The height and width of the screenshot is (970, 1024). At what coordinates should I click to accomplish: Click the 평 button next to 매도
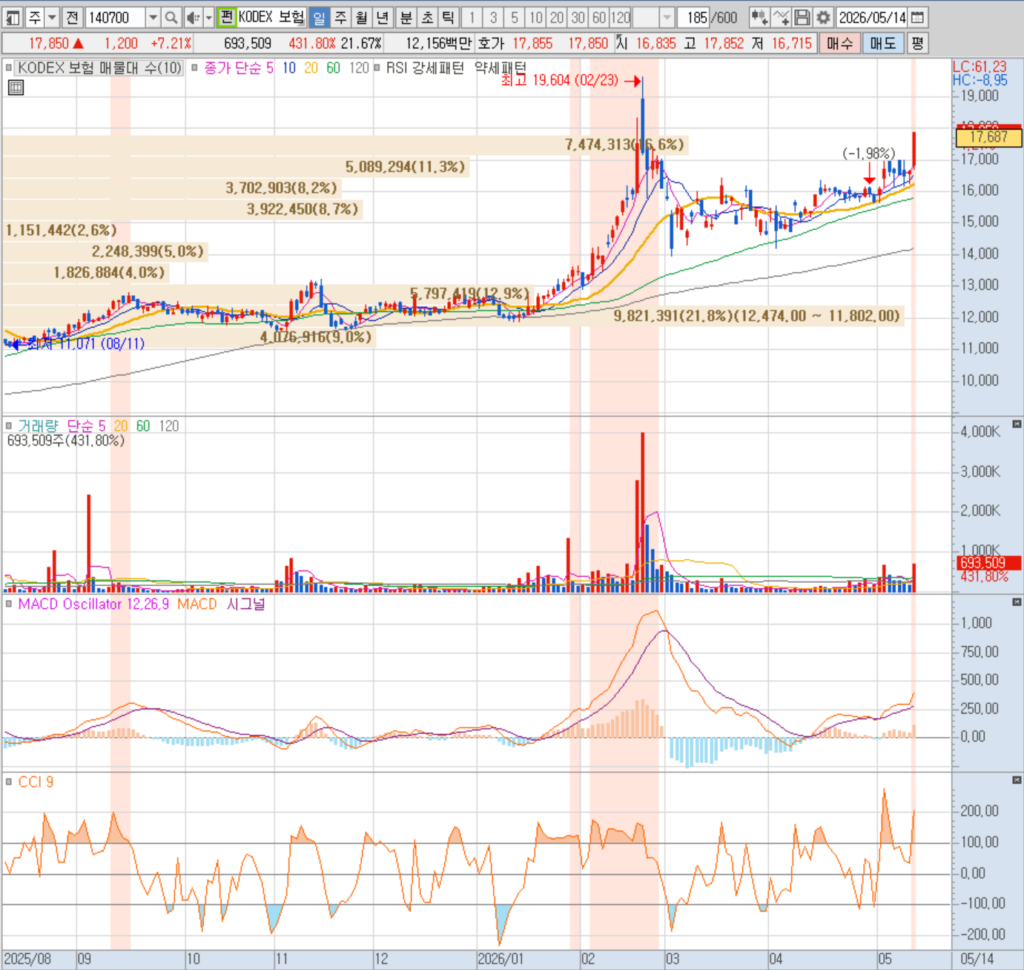tap(918, 44)
